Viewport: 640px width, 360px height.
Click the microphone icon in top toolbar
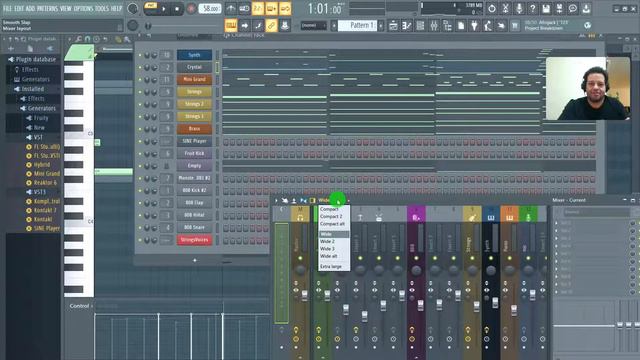[x=519, y=8]
